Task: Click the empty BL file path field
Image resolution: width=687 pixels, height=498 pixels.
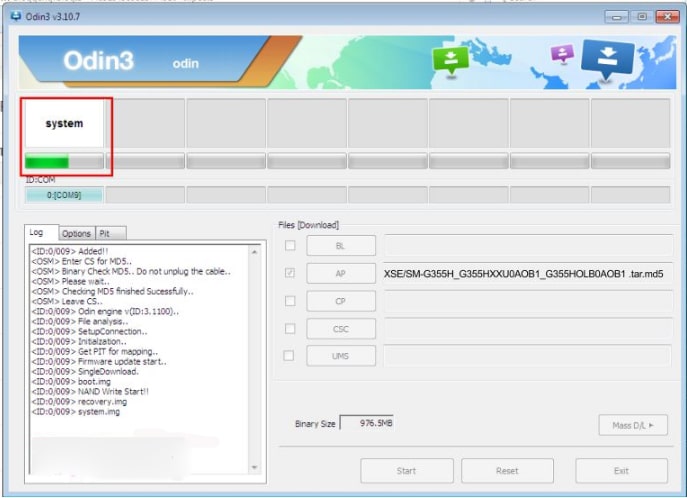Action: [528, 245]
